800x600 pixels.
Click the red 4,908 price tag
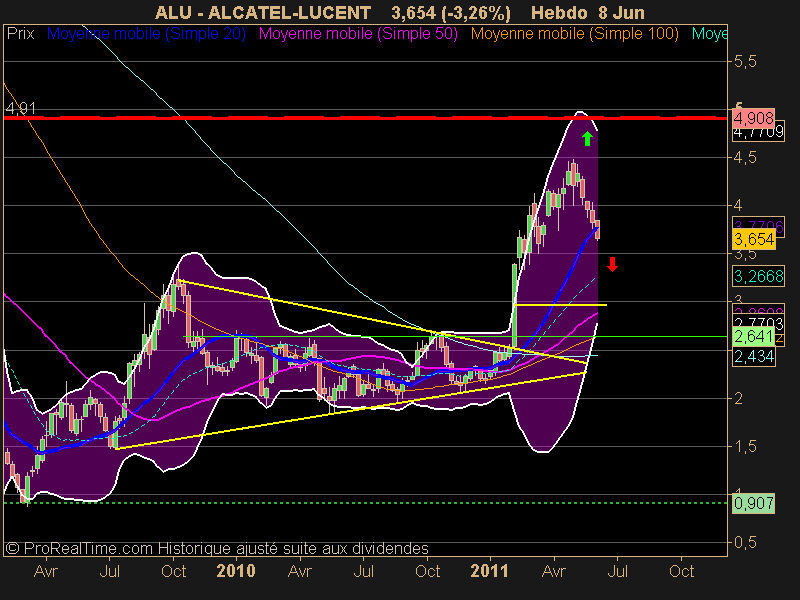754,118
